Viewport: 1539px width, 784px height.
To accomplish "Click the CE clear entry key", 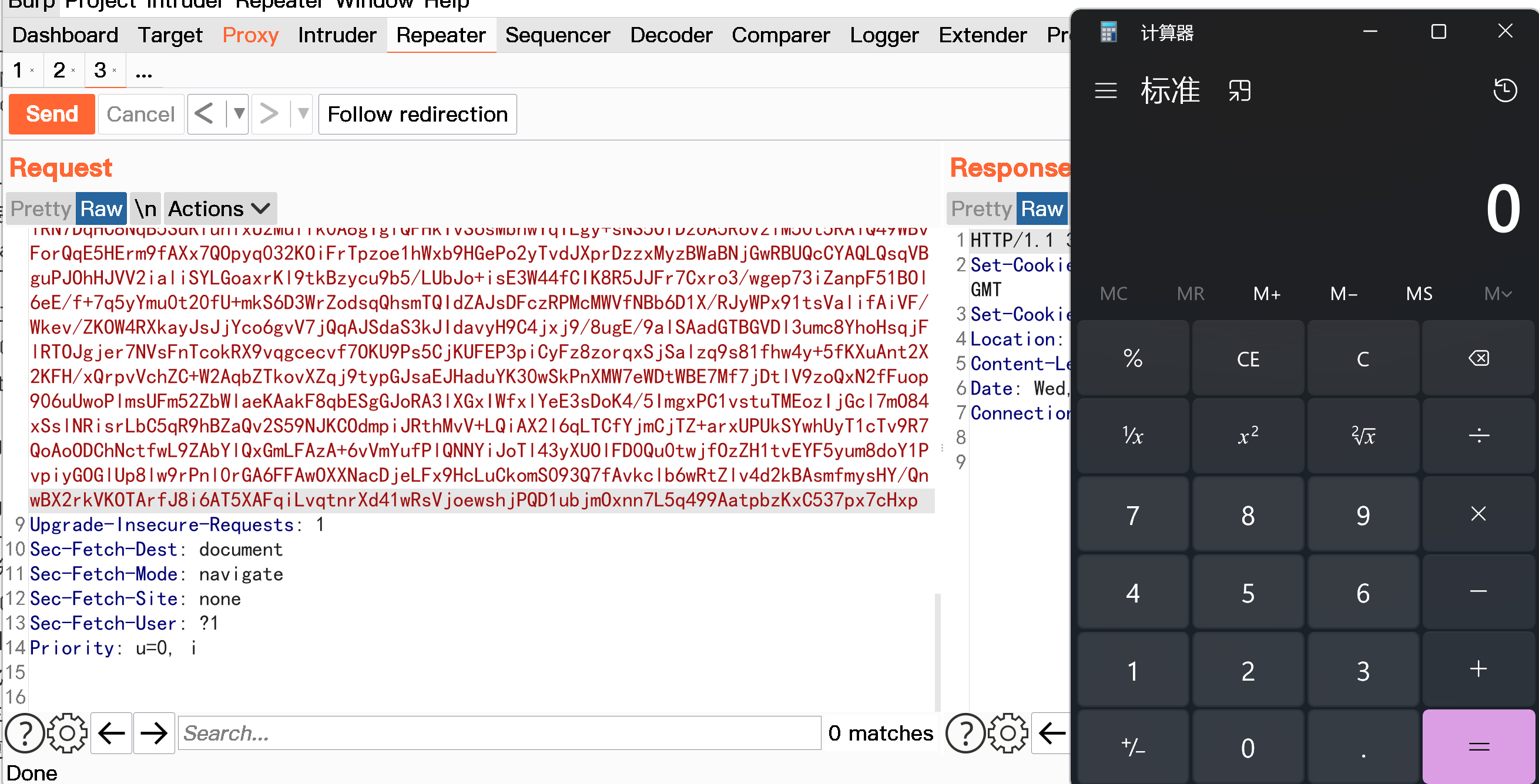I will [1248, 358].
